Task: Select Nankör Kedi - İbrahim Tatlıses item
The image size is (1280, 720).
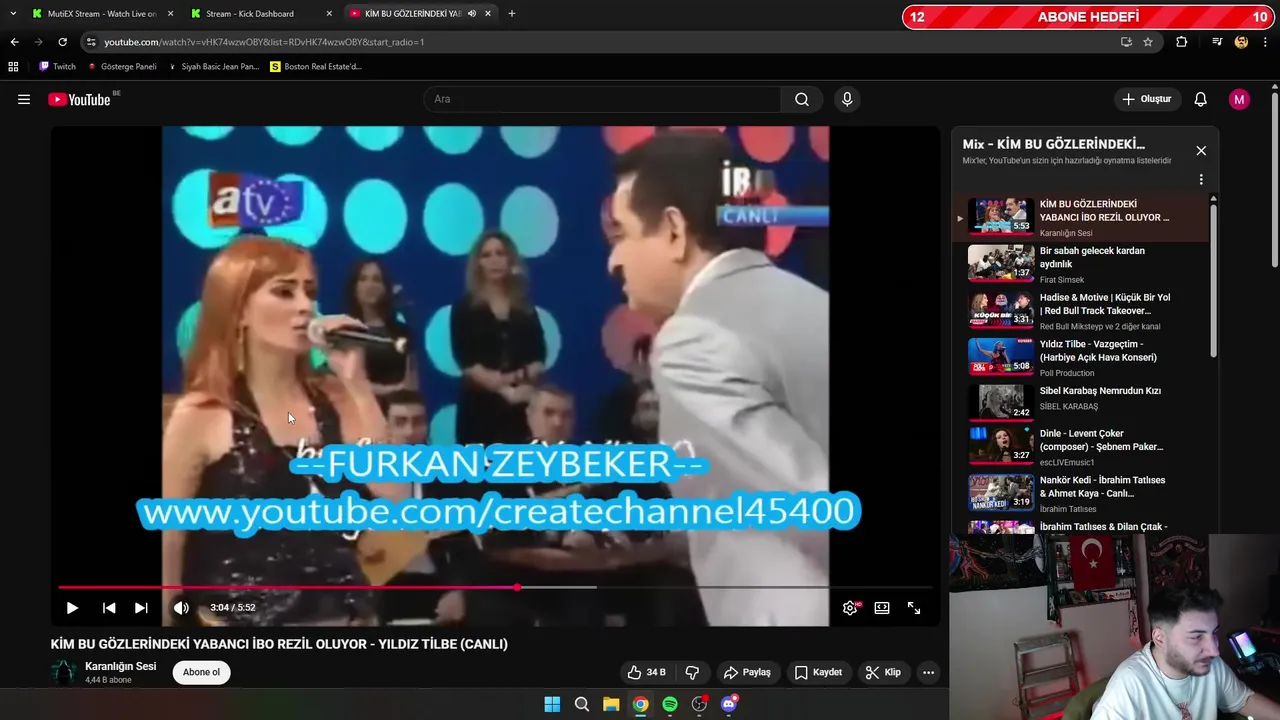Action: pyautogui.click(x=1080, y=494)
